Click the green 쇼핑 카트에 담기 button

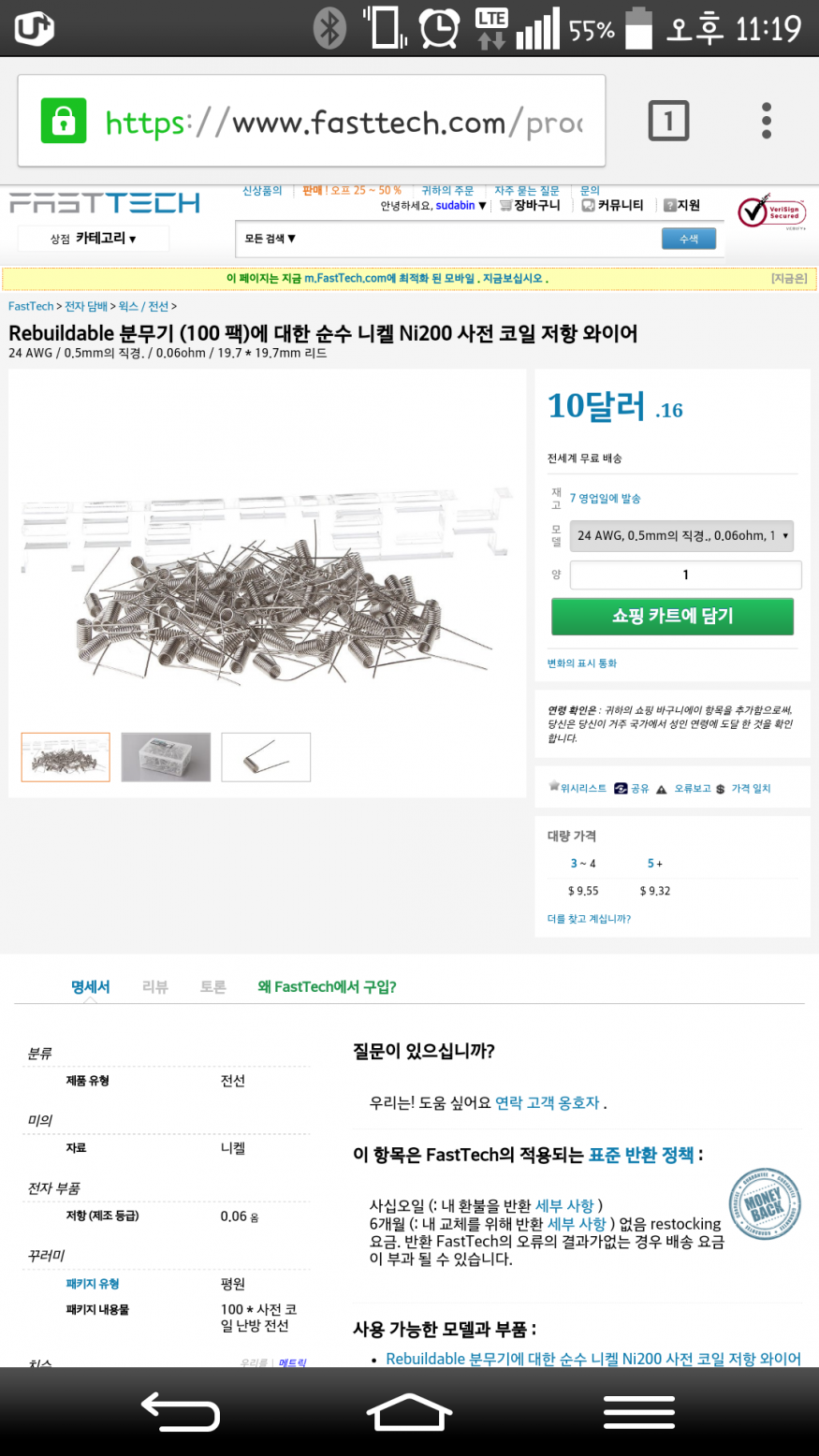[672, 616]
